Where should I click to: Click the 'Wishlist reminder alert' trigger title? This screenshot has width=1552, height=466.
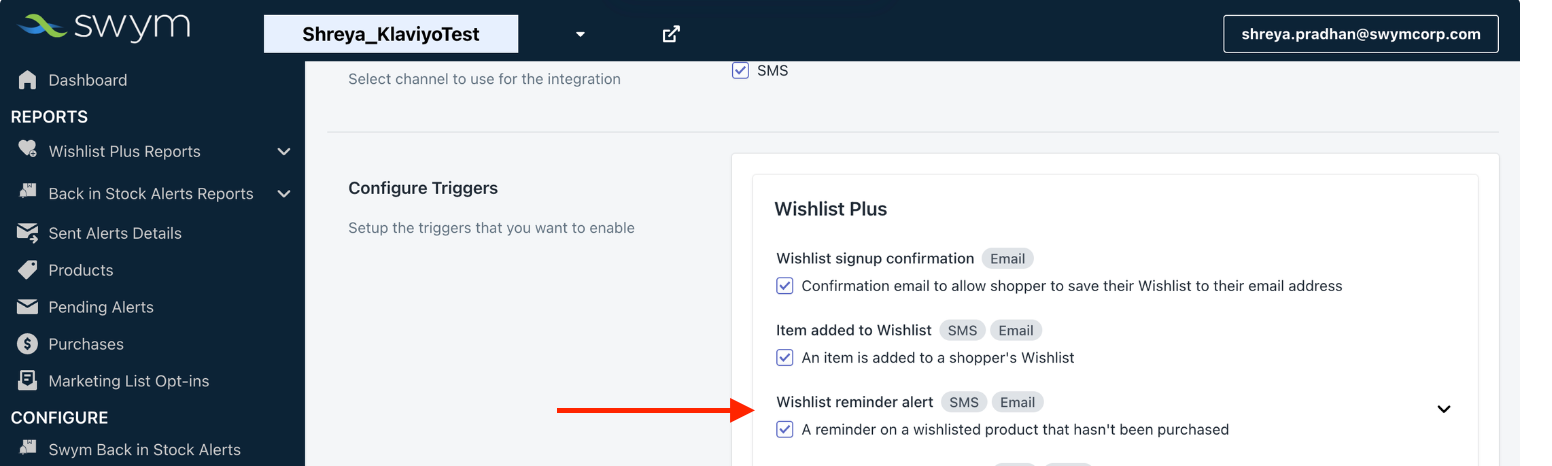coord(855,402)
